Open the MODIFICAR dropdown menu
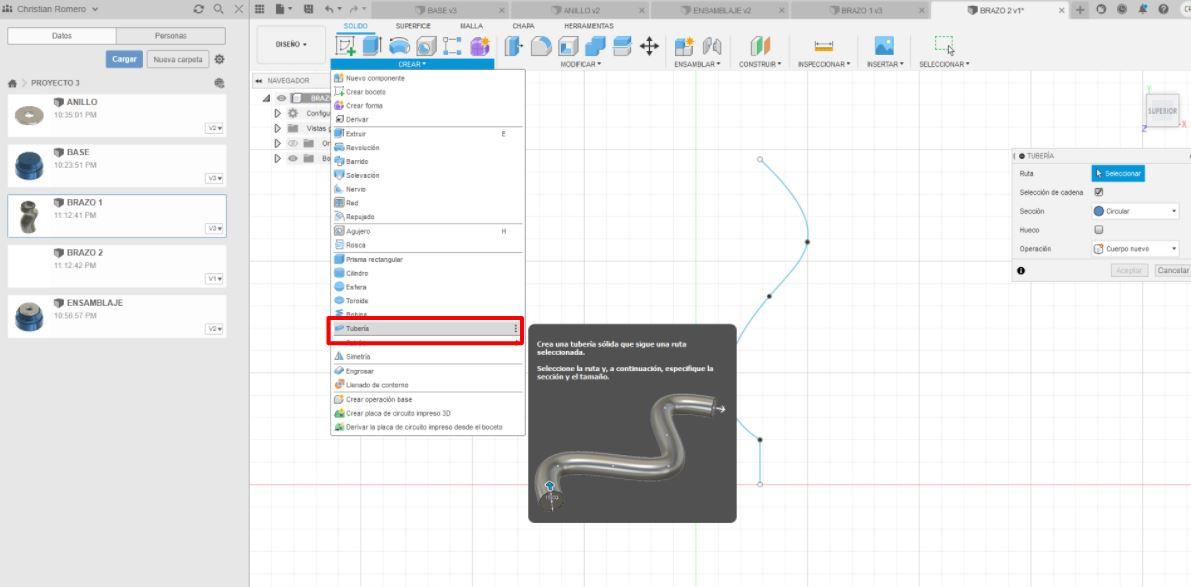 [x=580, y=65]
